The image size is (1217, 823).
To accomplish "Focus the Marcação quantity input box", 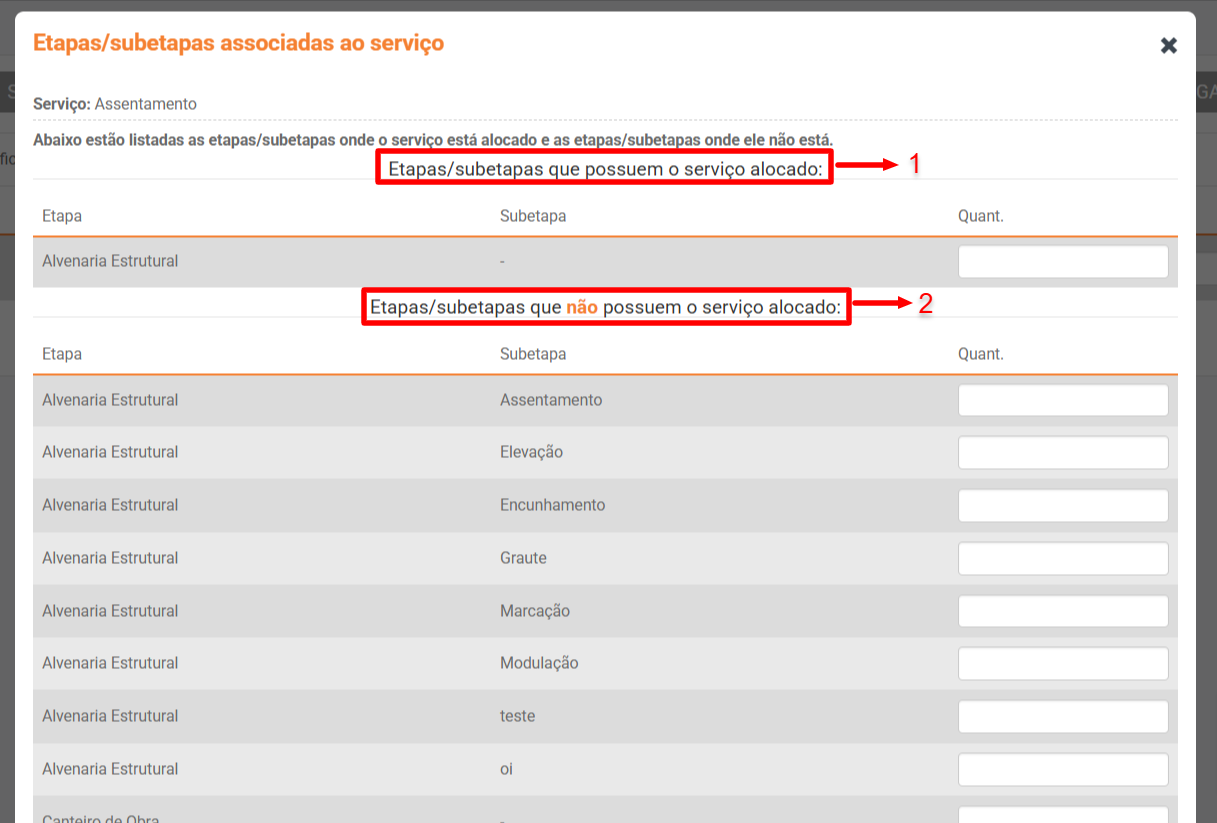I will tap(1062, 611).
